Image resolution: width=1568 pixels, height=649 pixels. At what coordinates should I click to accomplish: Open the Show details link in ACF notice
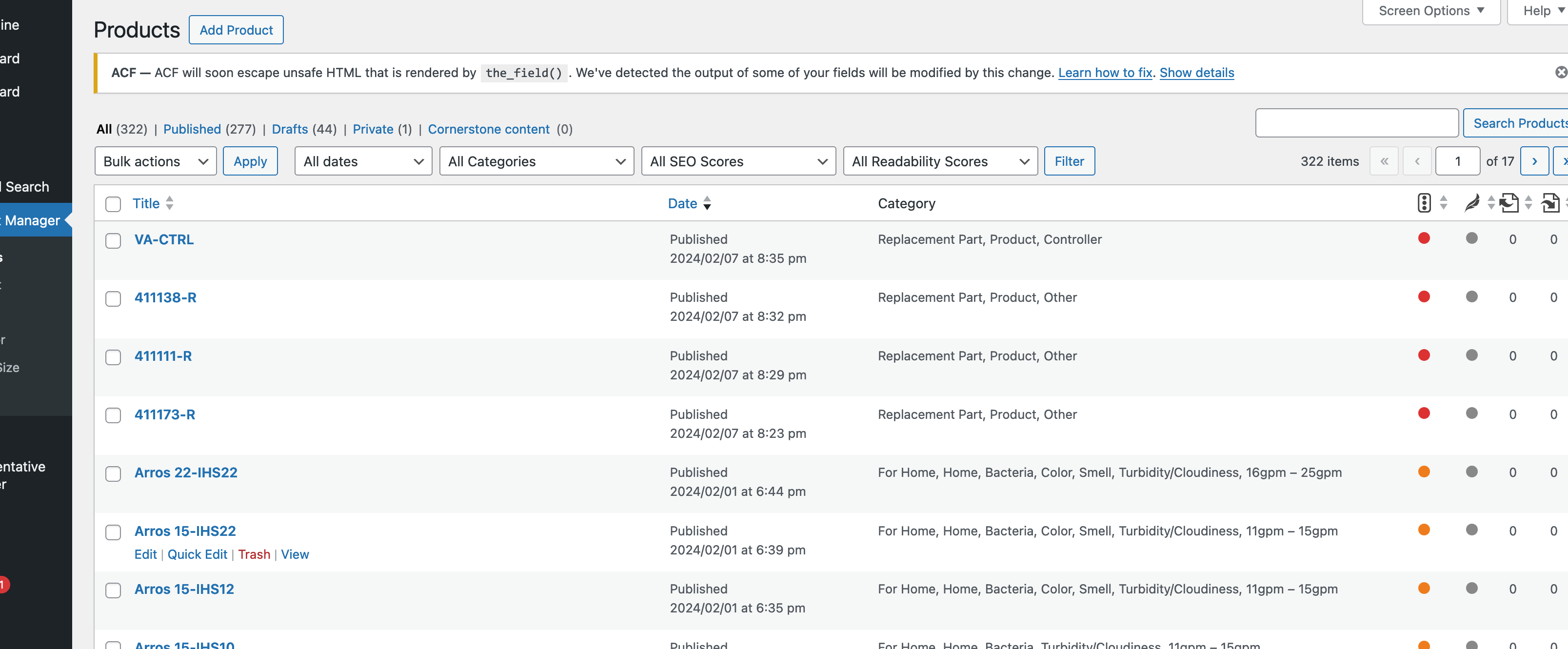(1196, 73)
